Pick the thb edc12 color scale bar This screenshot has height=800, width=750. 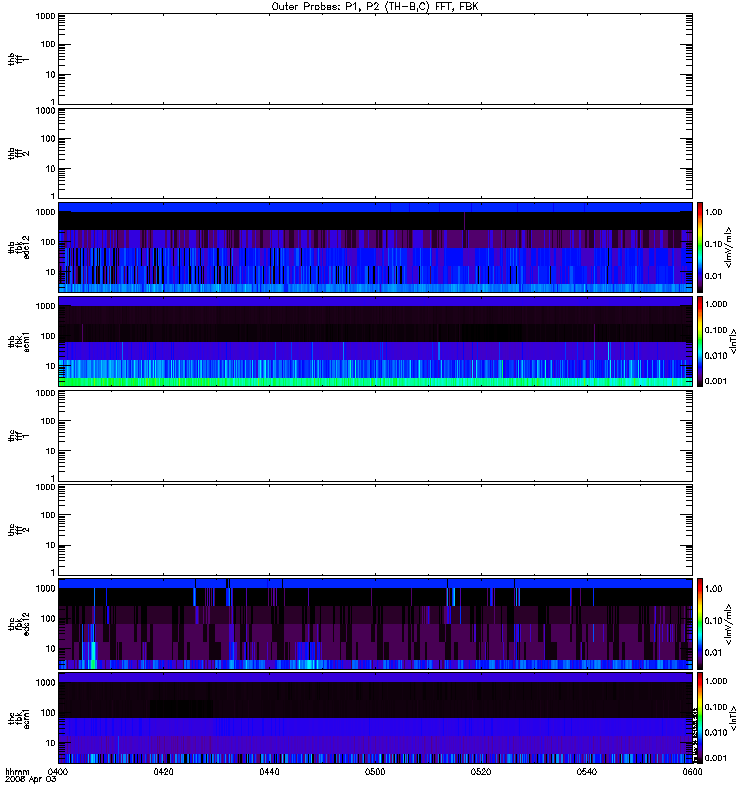[700, 247]
